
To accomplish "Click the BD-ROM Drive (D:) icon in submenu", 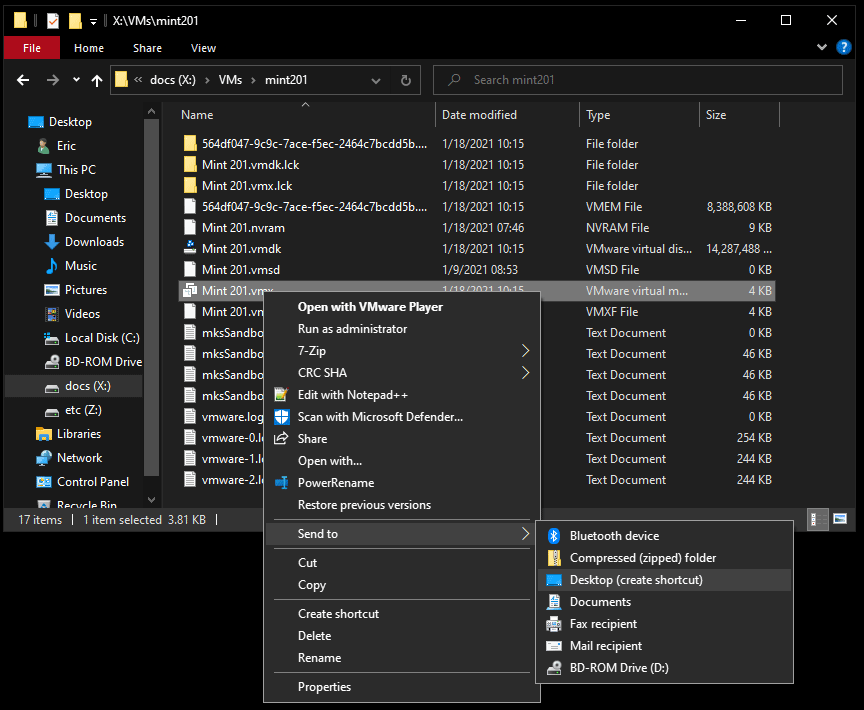I will pos(554,668).
